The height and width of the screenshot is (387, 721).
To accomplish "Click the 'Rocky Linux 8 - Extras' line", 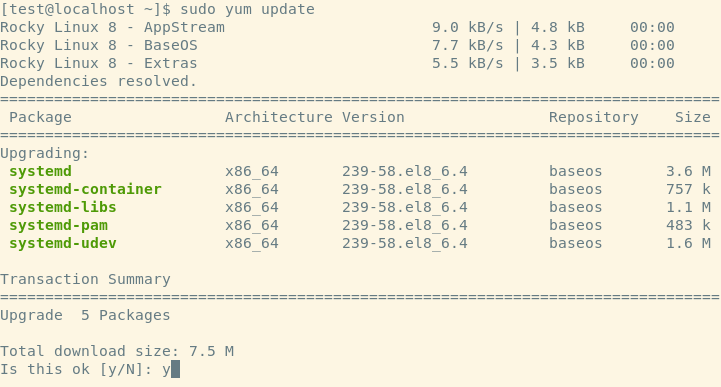I will coord(338,63).
